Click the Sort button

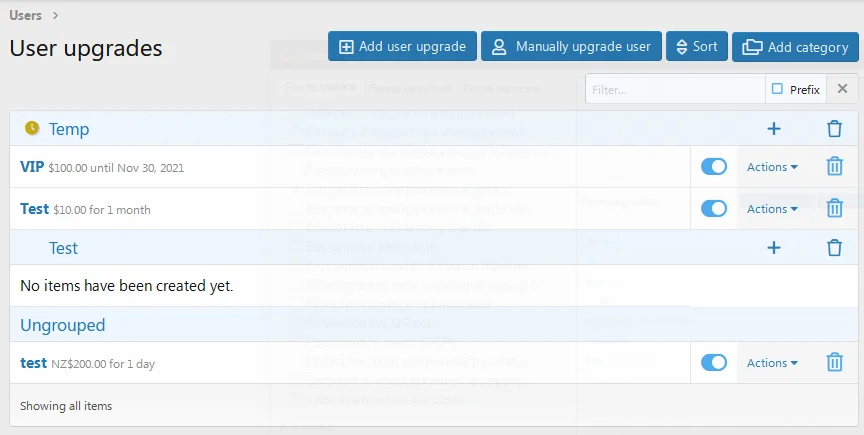[696, 47]
